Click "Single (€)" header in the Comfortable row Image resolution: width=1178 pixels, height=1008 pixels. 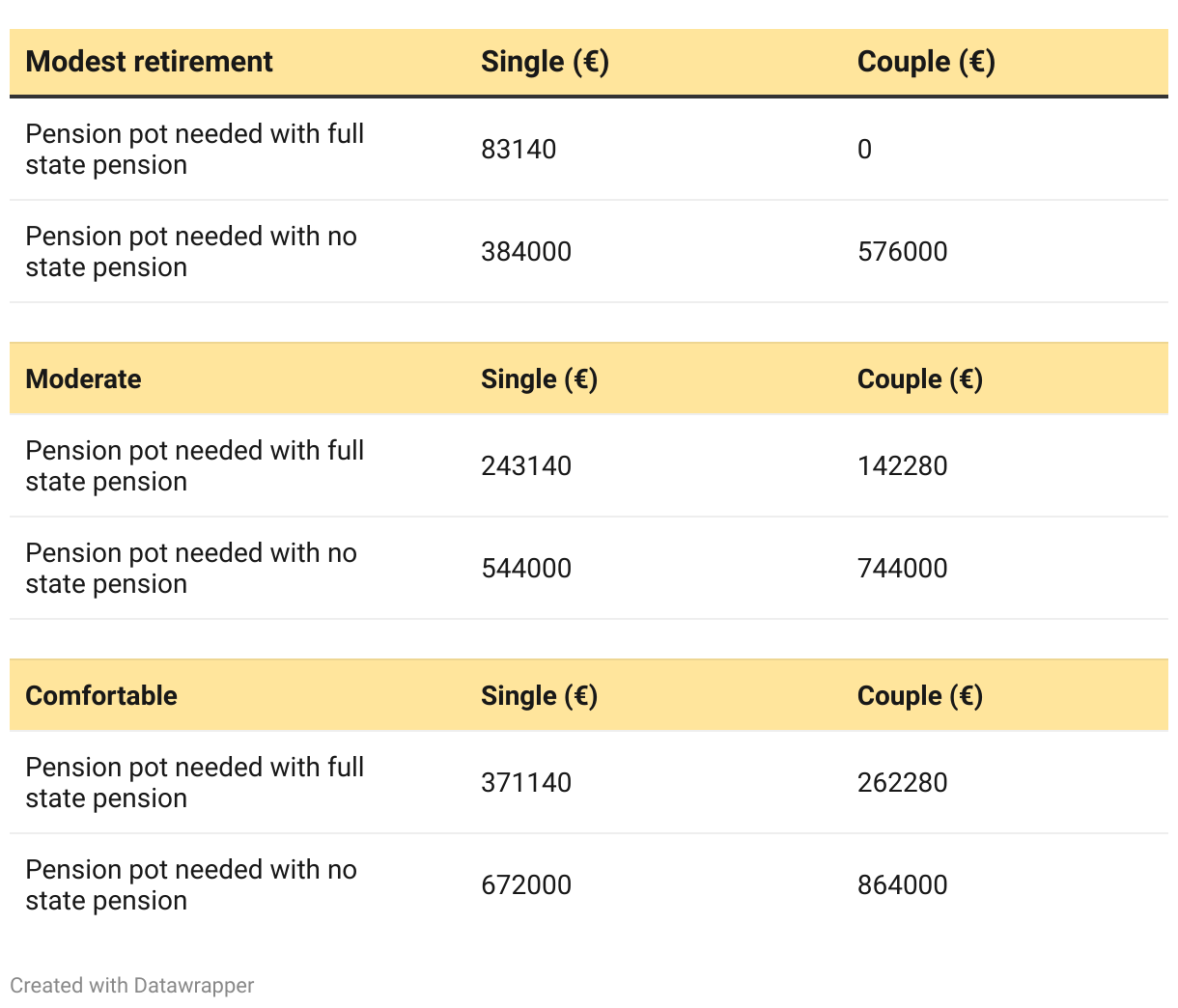pos(539,695)
